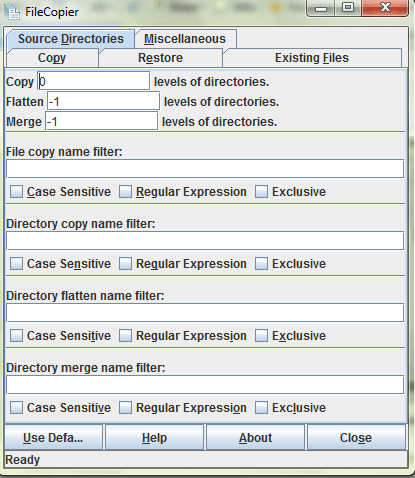
Task: Check Exclusive under directory flatten name filter
Action: tap(262, 336)
